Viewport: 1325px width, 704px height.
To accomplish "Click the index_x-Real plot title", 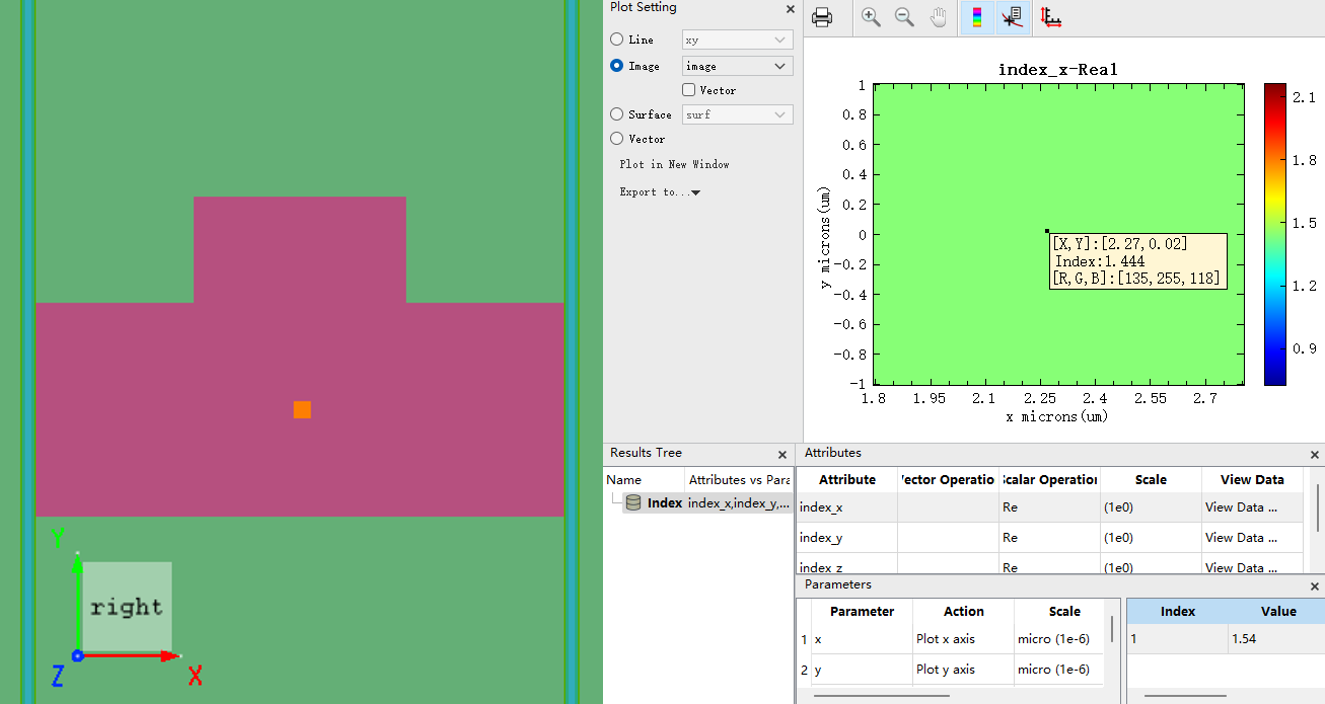I will [x=1057, y=69].
